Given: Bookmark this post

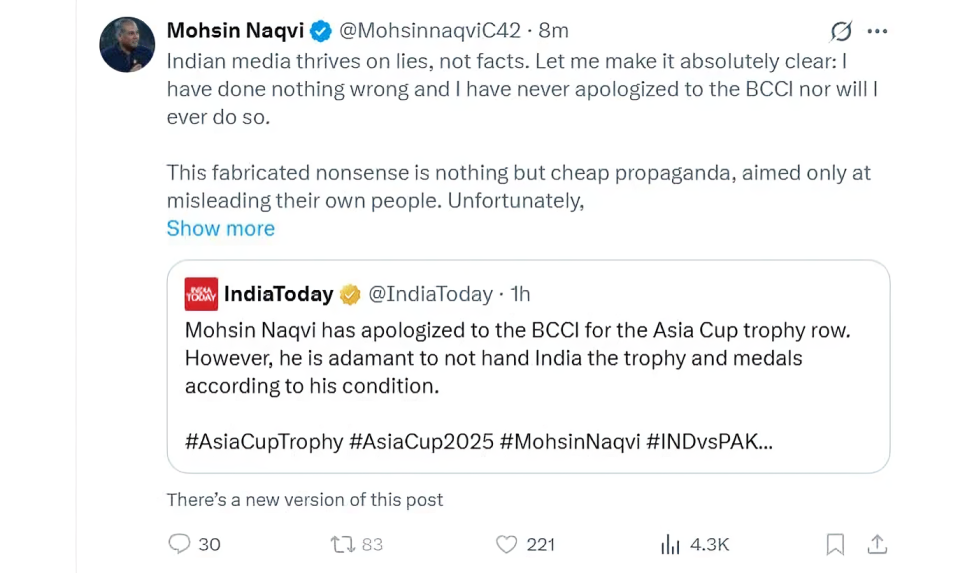Looking at the screenshot, I should (x=835, y=544).
